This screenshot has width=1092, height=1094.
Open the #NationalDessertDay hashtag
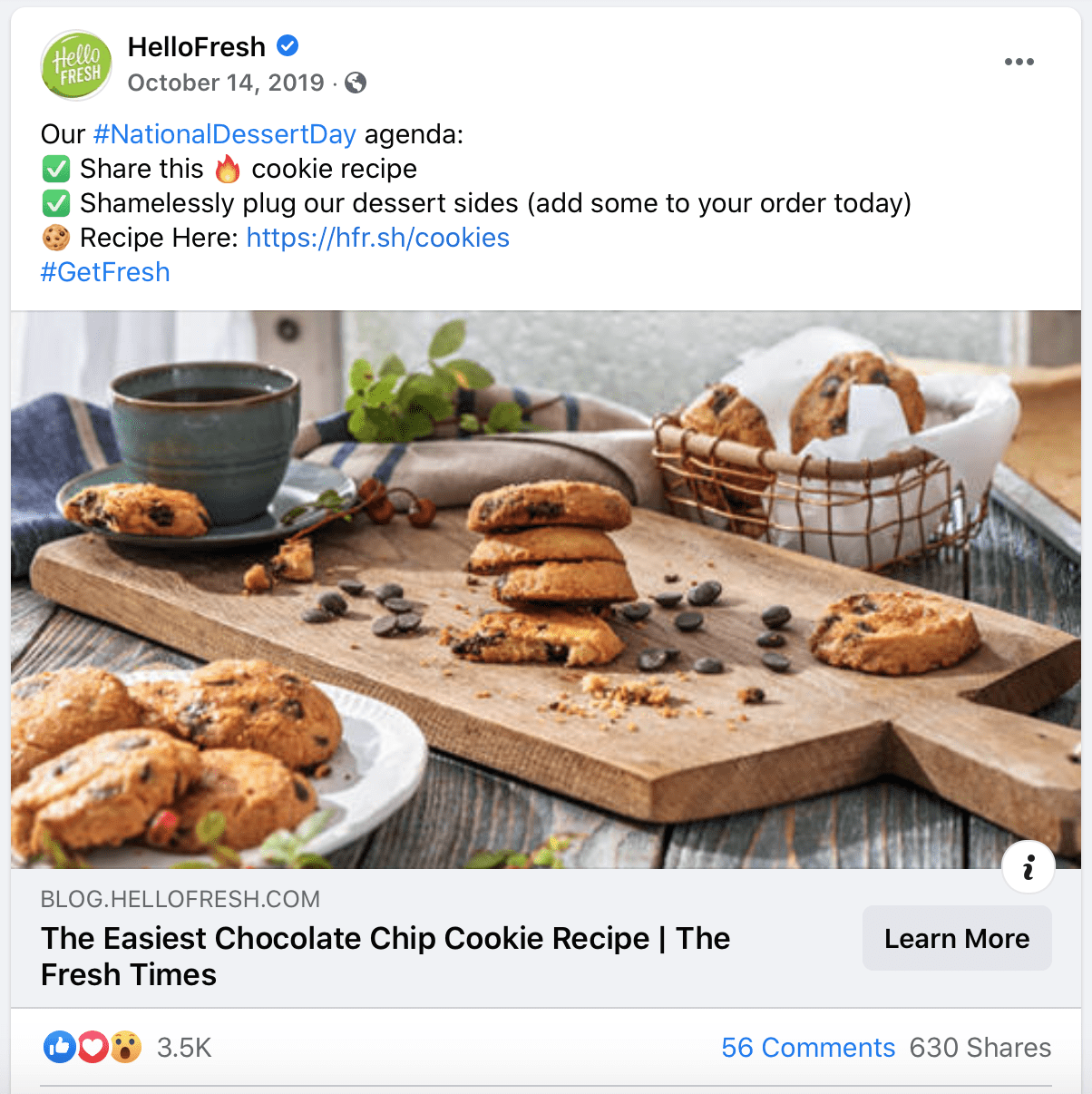click(225, 134)
